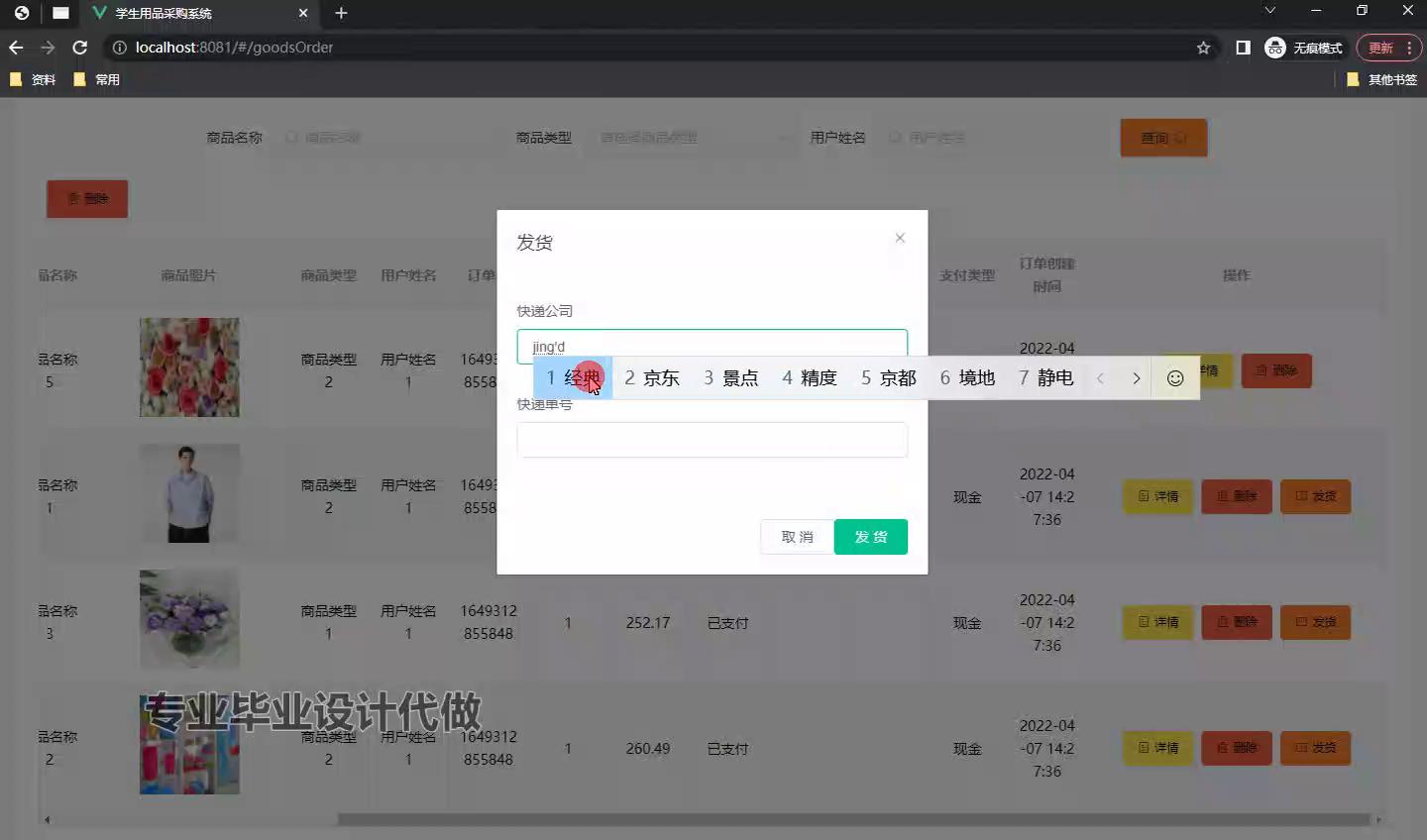
Task: Click the 无痕模式 incognito indicator
Action: [x=1304, y=48]
